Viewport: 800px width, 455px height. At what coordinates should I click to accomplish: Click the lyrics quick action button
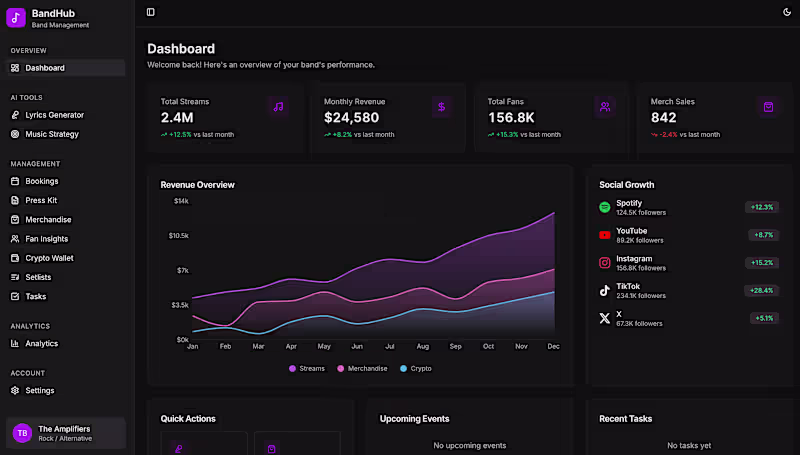(204, 443)
